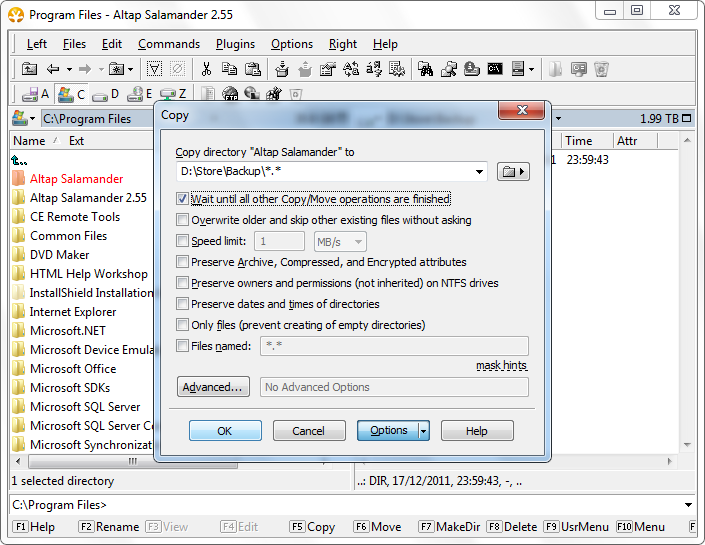
Task: Click the Advanced... button
Action: click(213, 387)
